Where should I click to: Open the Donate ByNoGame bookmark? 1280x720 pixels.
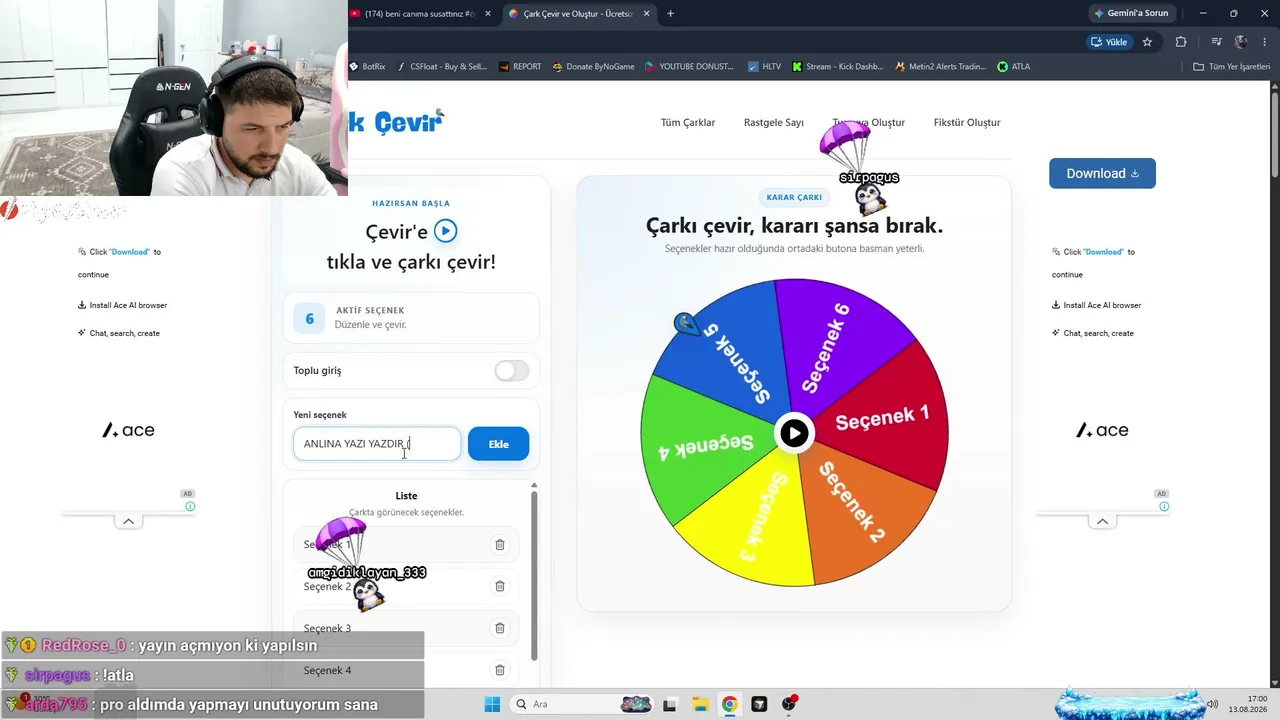point(592,67)
